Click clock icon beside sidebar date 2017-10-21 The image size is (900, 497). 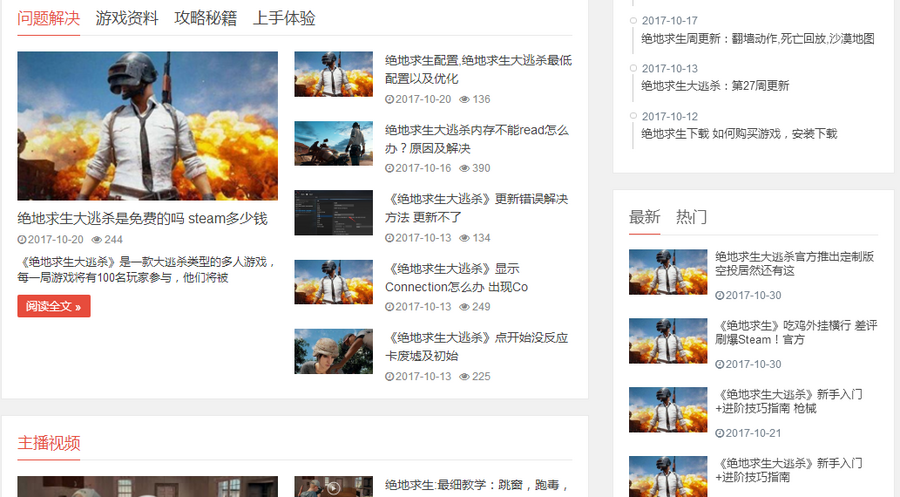point(720,433)
